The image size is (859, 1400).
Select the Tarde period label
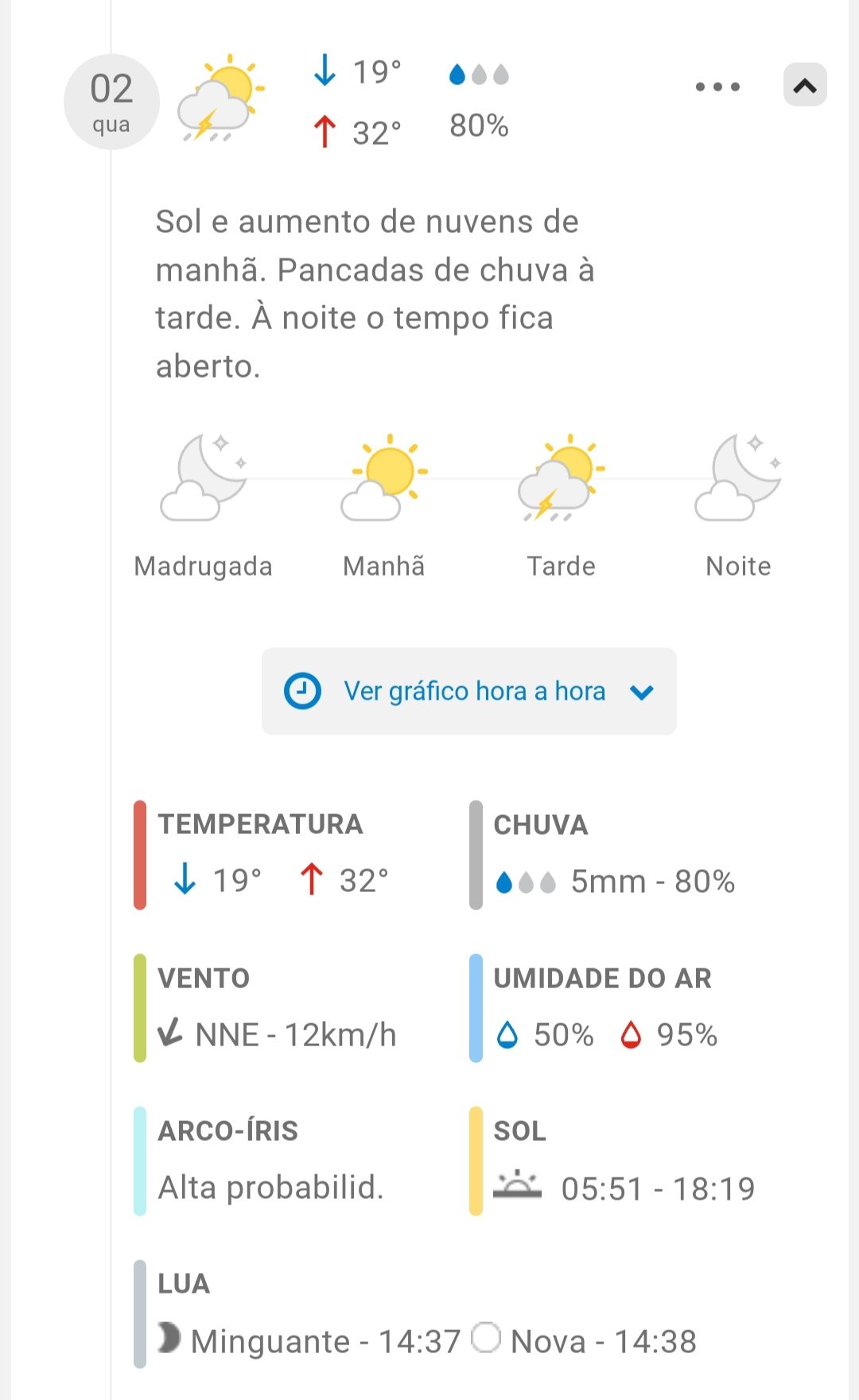[x=561, y=566]
